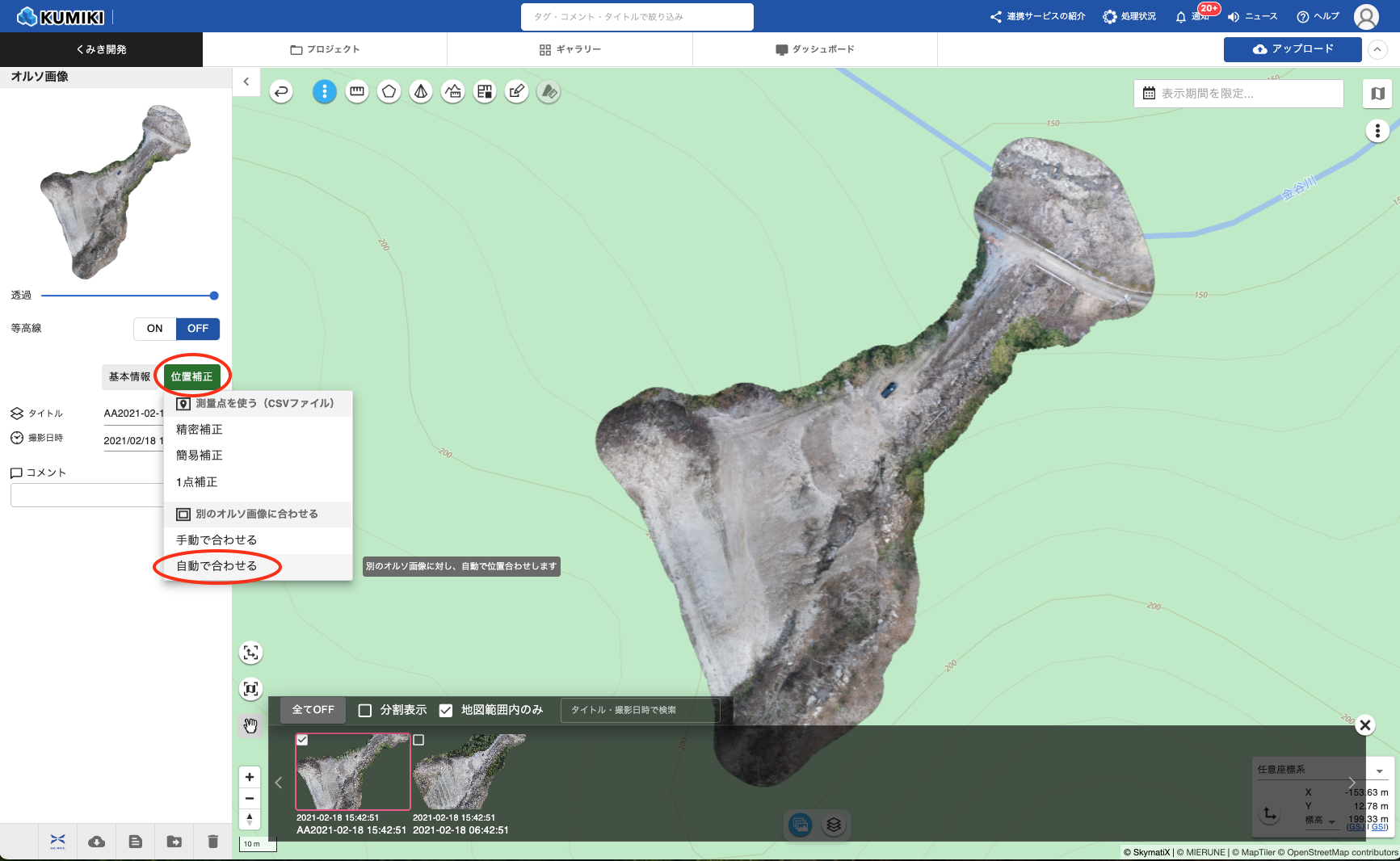Select the cone volume measurement tool

pos(421,92)
